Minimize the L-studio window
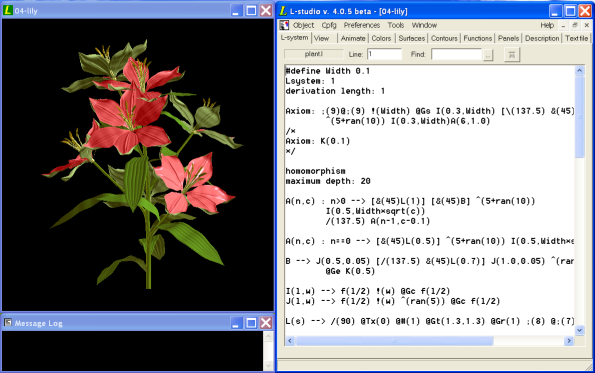595x373 pixels. [556, 11]
